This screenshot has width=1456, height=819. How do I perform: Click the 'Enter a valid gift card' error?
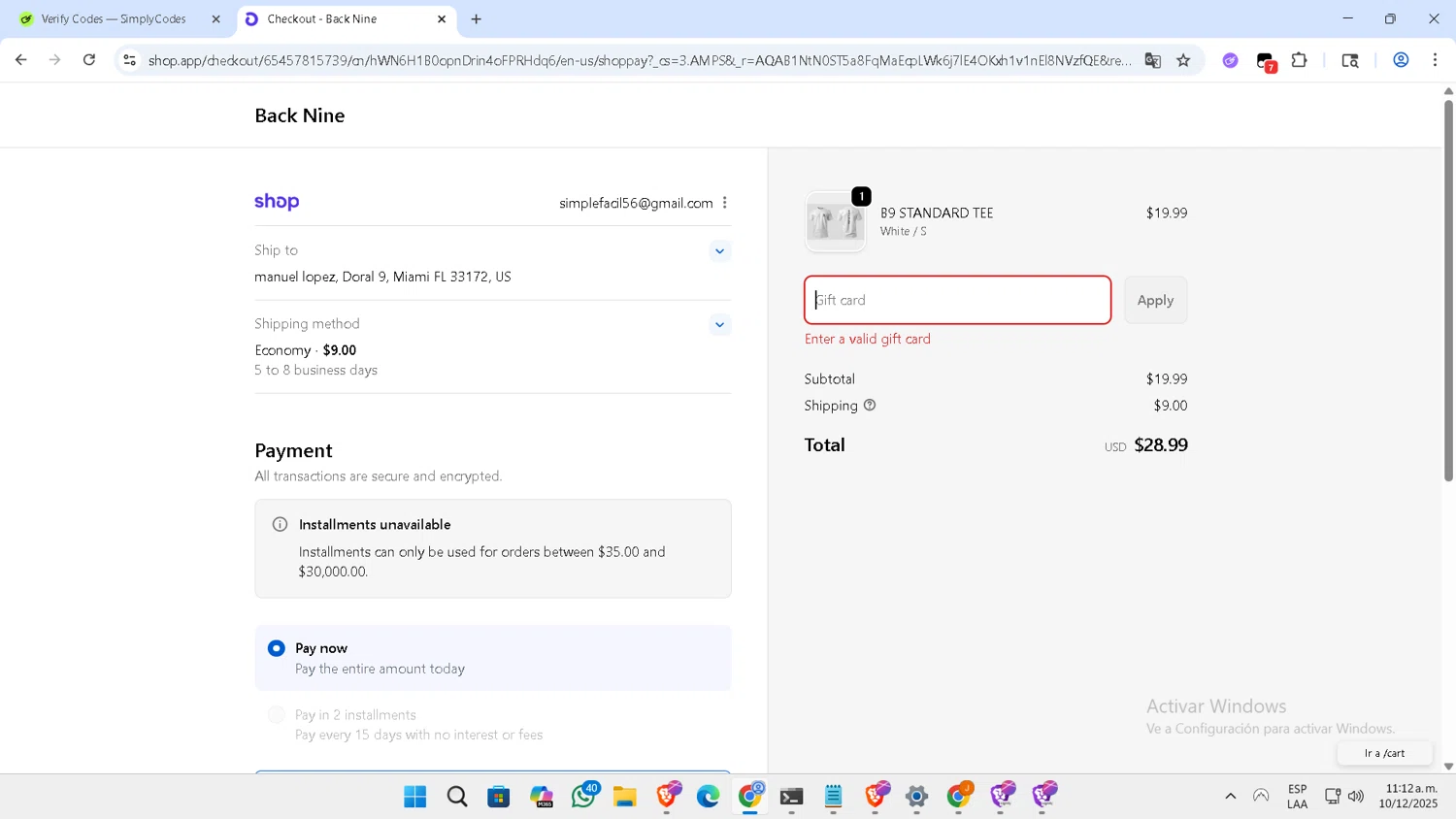coord(868,339)
